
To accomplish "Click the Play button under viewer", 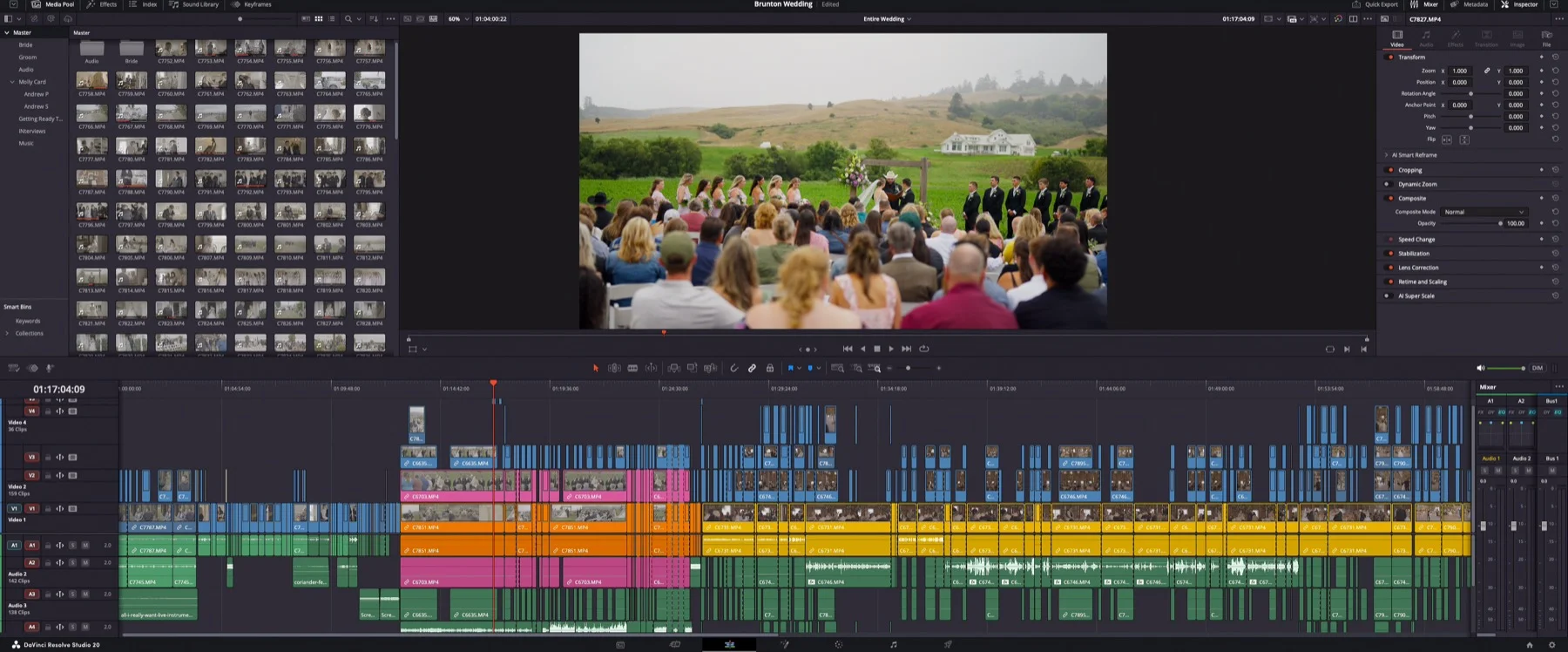I will [x=891, y=349].
